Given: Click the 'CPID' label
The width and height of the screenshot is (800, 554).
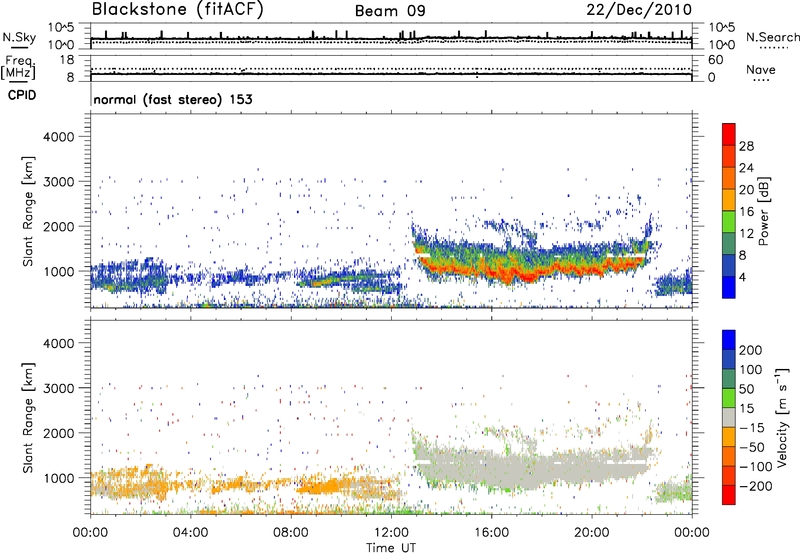Looking at the screenshot, I should tap(22, 95).
